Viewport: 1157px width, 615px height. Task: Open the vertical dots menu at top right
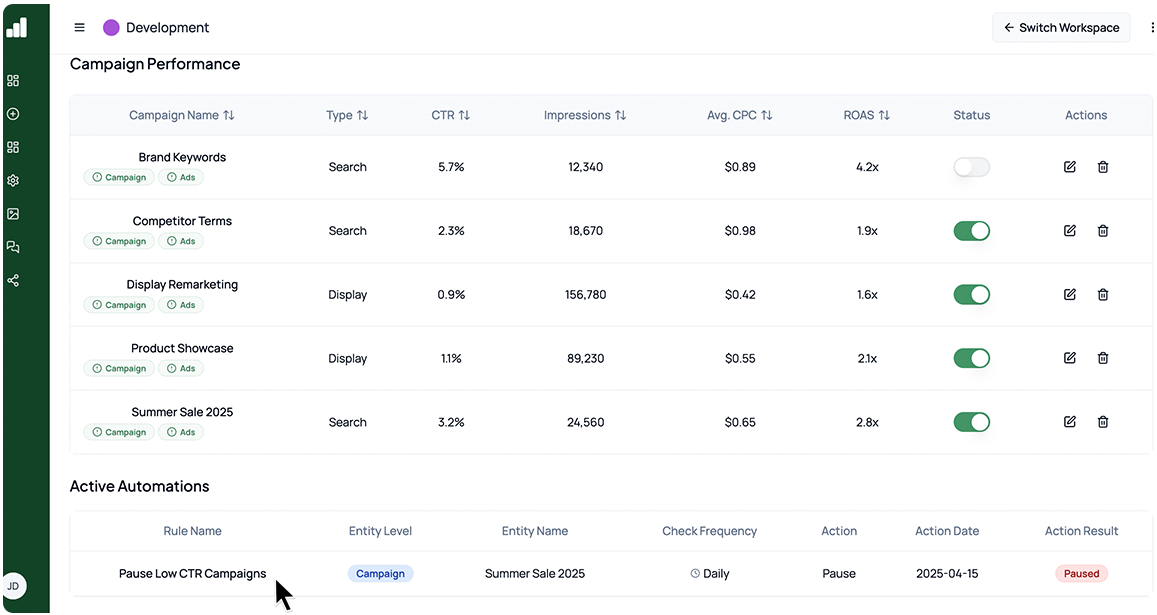[1152, 27]
